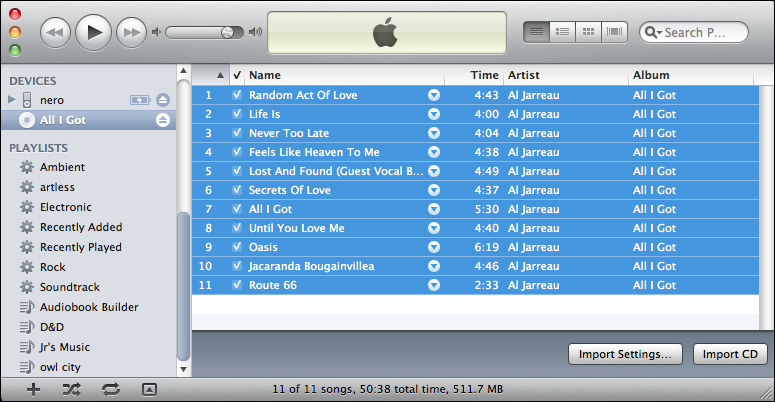Skip ahead with the fast-forward button

click(131, 33)
